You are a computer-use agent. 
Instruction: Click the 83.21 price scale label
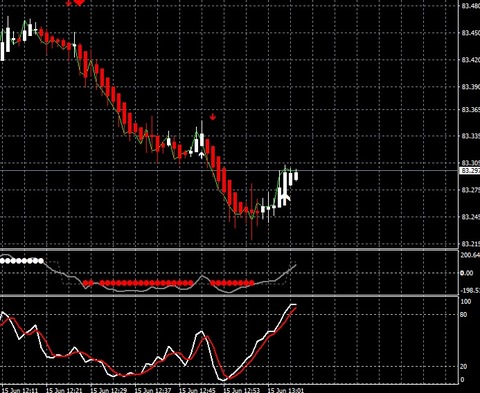pos(471,244)
